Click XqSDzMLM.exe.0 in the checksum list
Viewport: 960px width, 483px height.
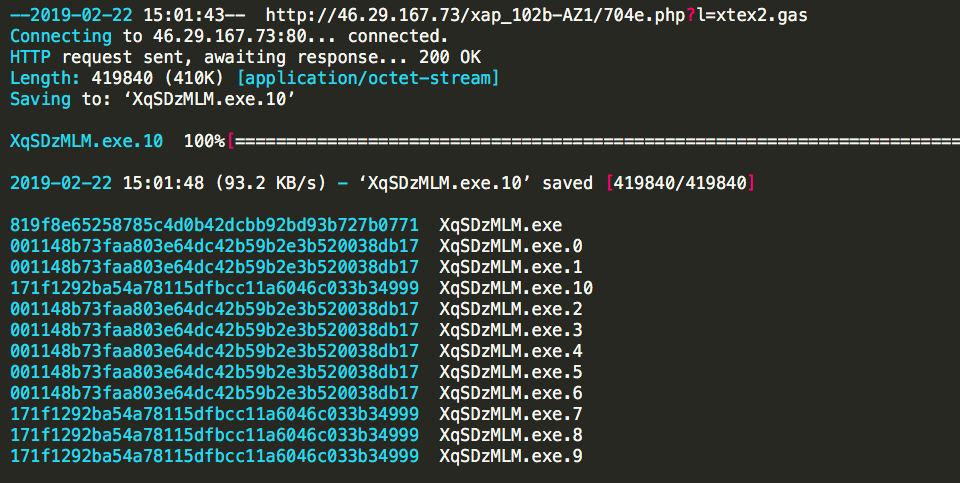point(511,246)
